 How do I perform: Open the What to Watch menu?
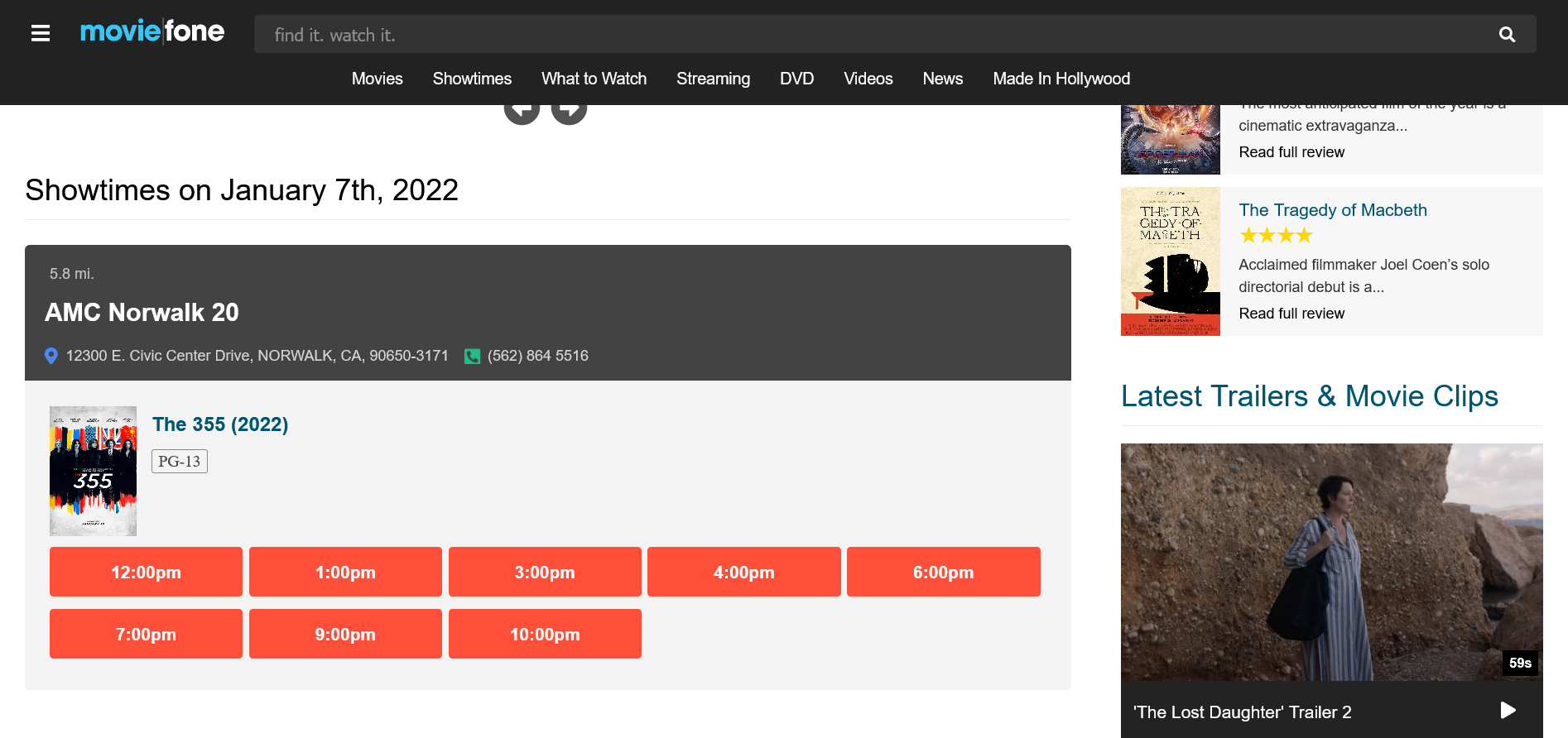(x=594, y=79)
